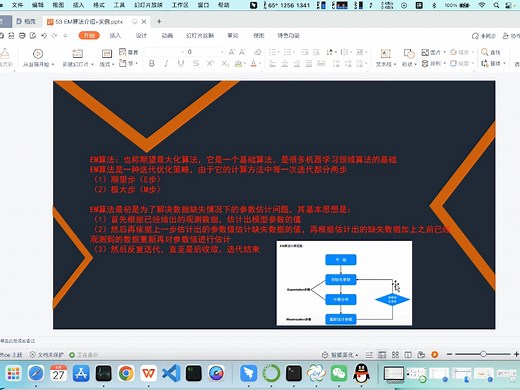This screenshot has width=520, height=390.
Task: Select the EM flowchart image on slide
Action: (344, 283)
